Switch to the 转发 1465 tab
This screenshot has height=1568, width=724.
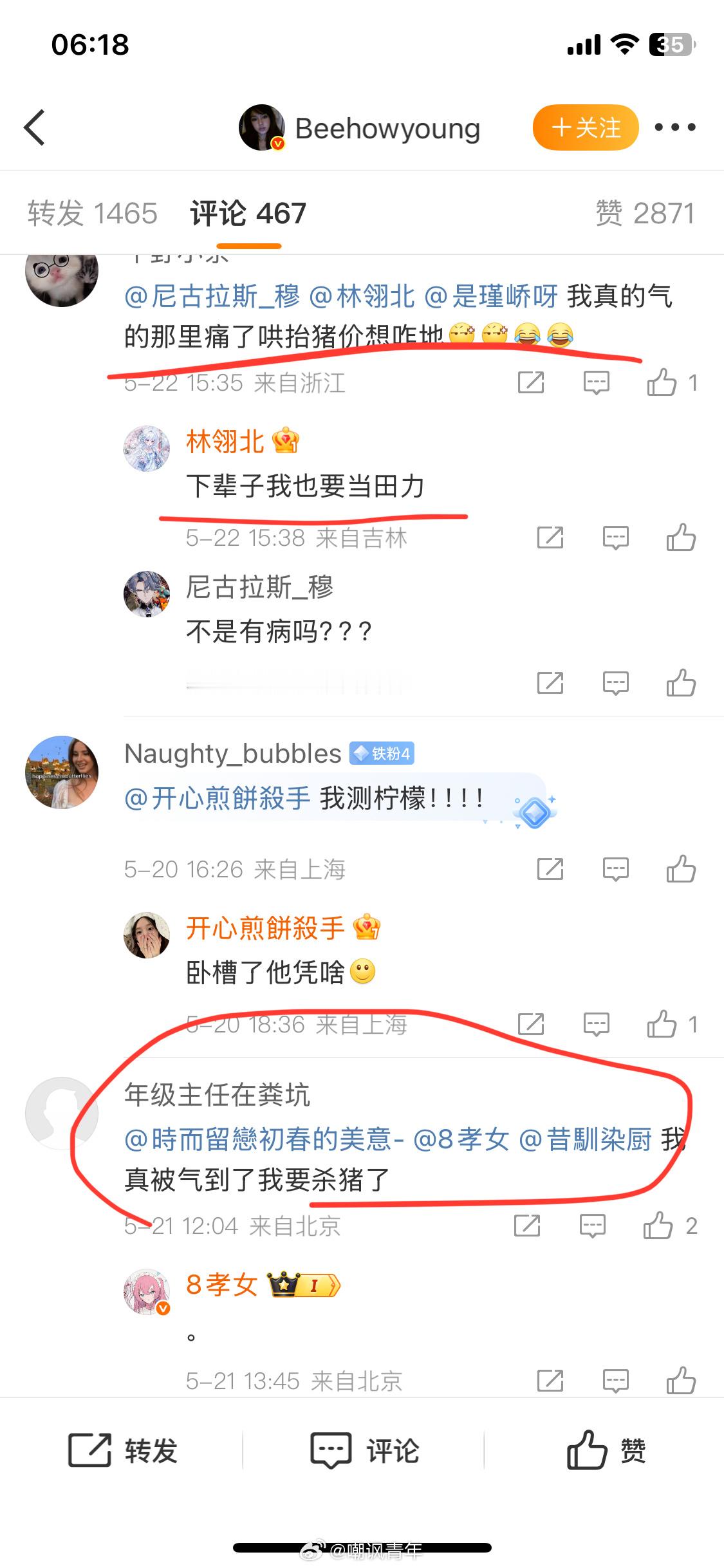pyautogui.click(x=93, y=213)
